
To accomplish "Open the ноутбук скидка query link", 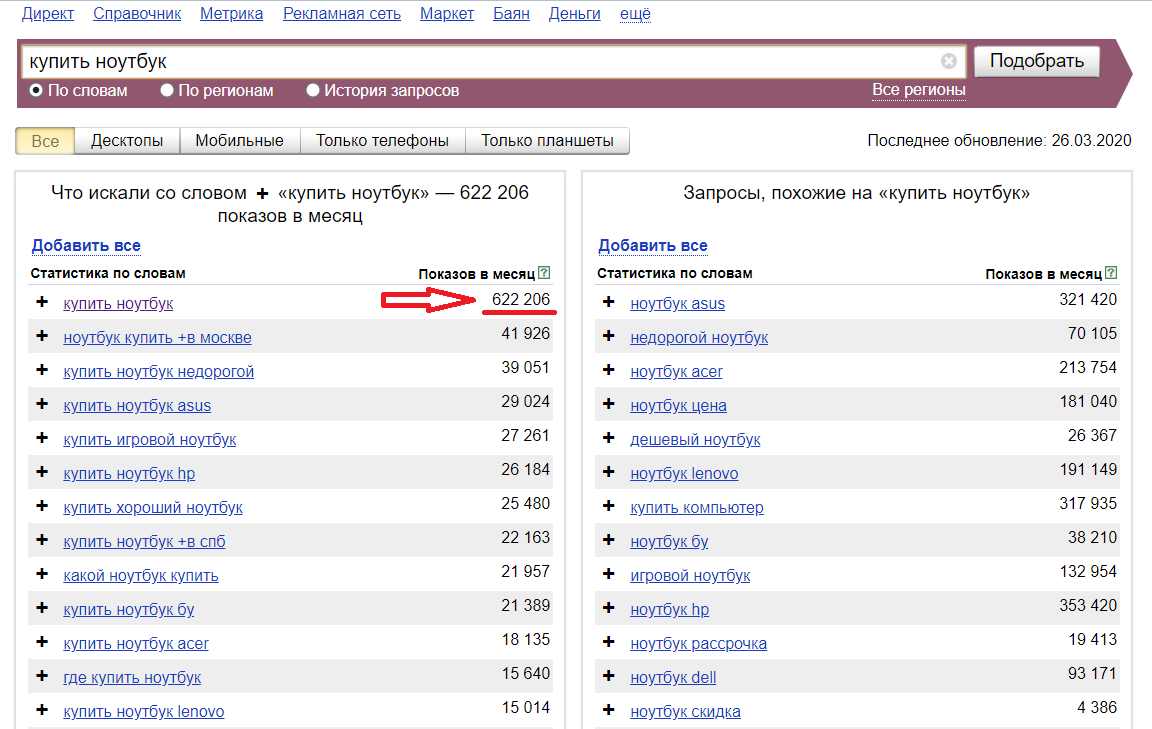I will [685, 711].
